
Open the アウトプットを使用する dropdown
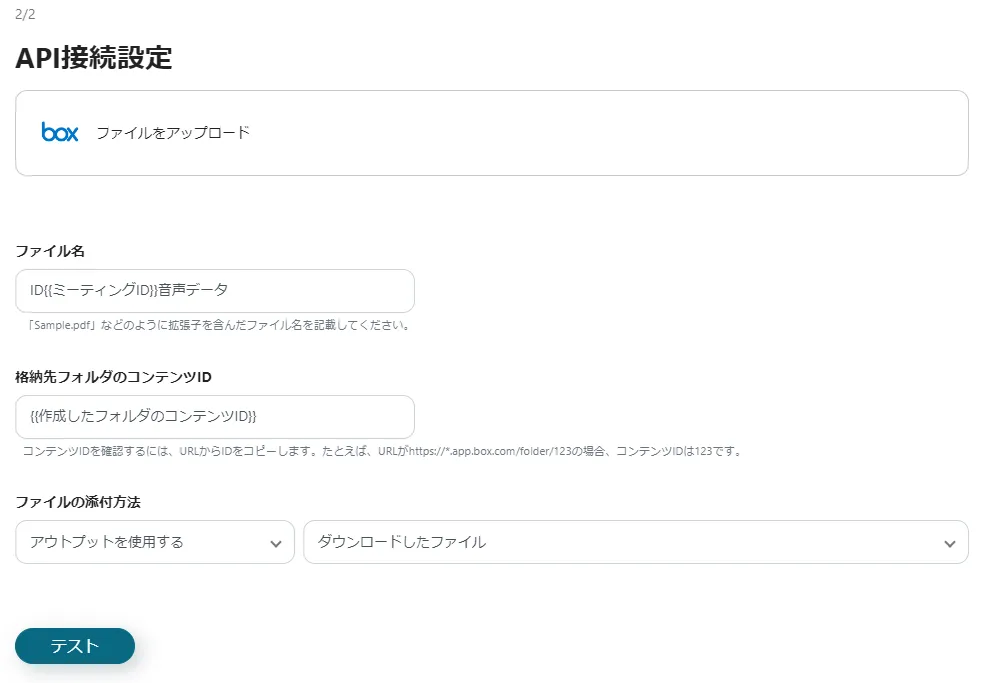tap(155, 542)
